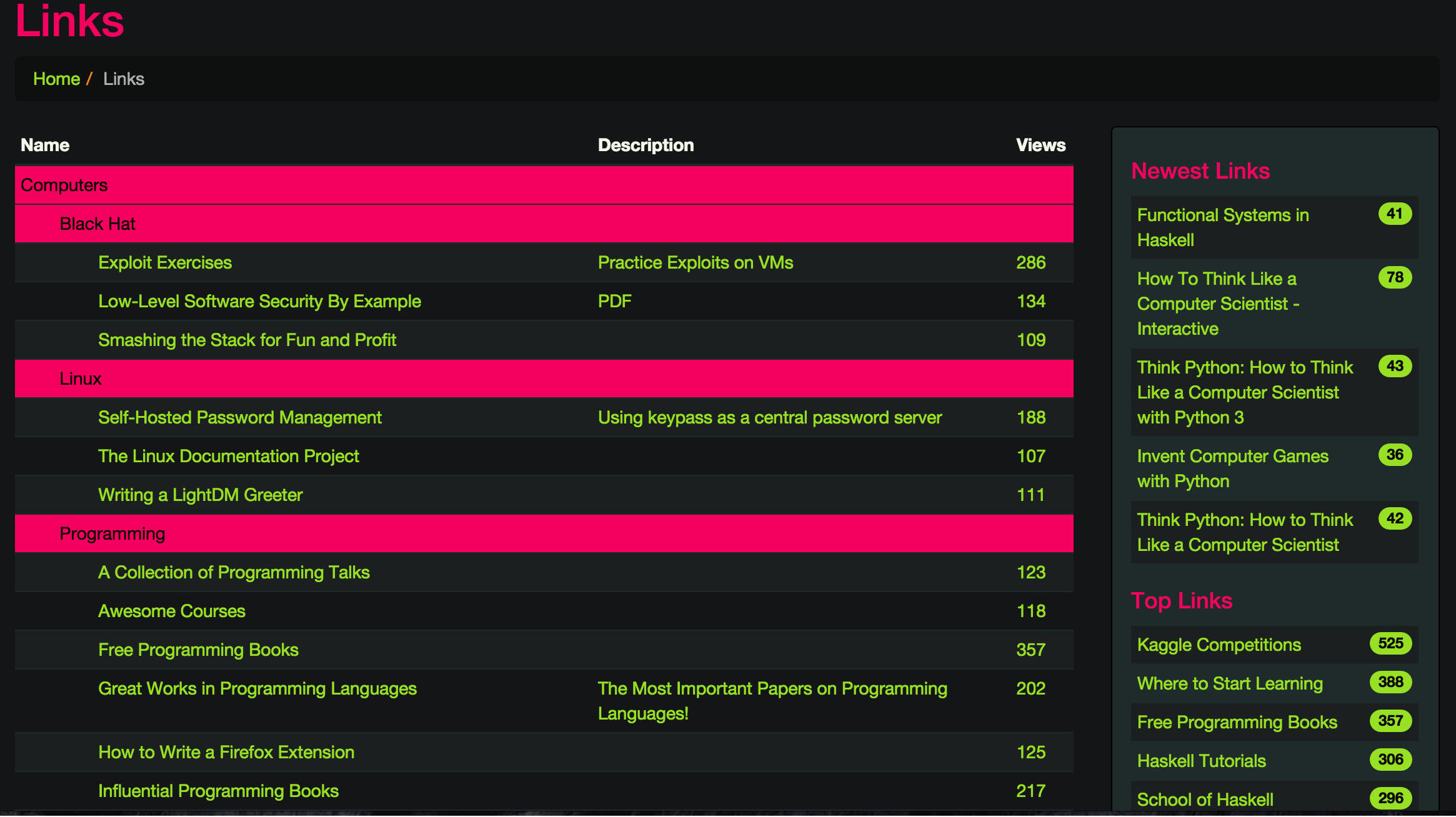Open Self-Hosted Password Management link
Viewport: 1456px width, 817px height.
tap(240, 417)
